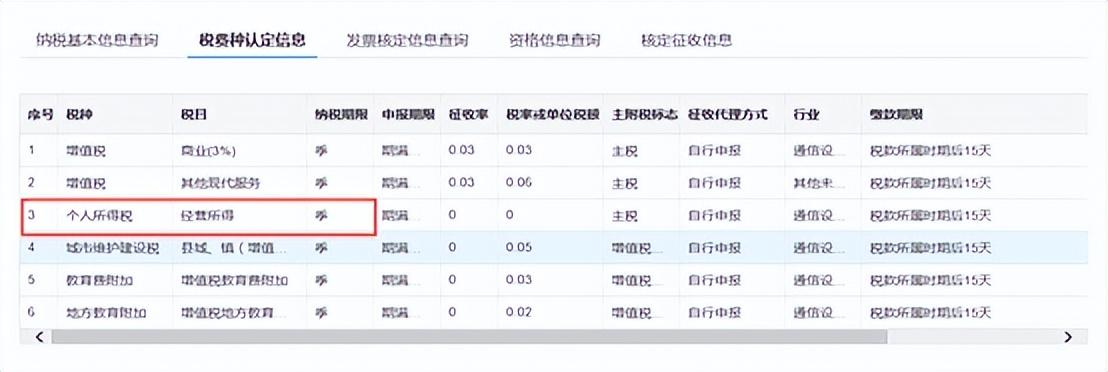1108x372 pixels.
Task: Click the scroll left arrow of table
Action: pyautogui.click(x=40, y=337)
